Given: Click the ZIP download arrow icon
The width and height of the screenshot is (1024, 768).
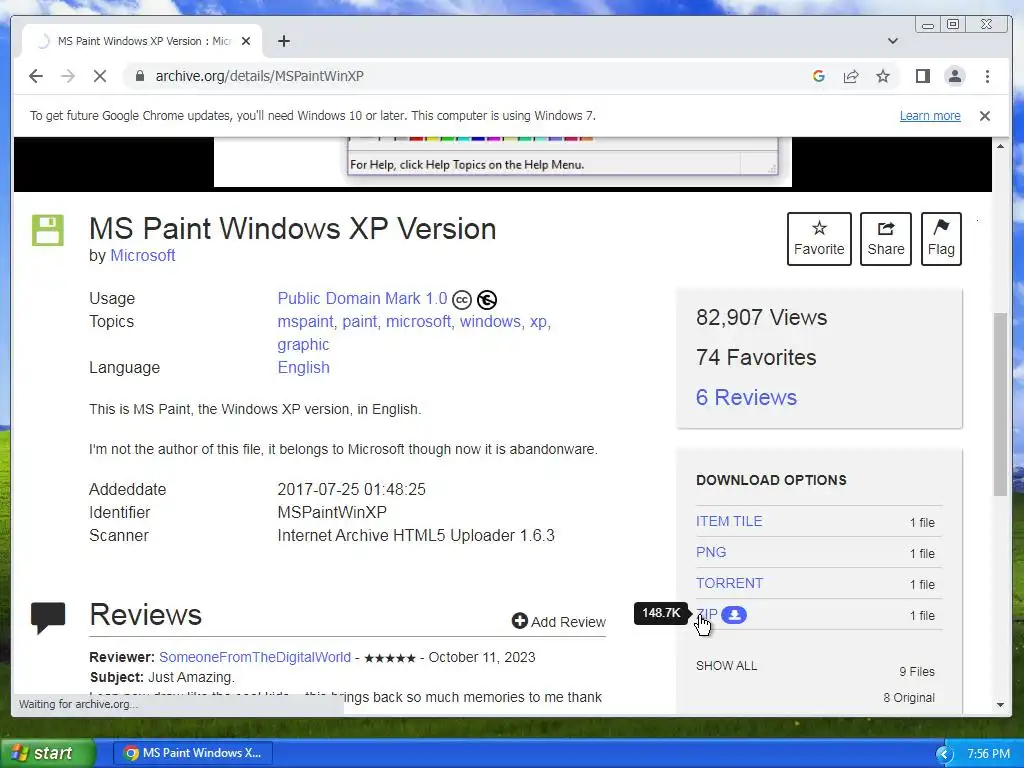Looking at the screenshot, I should 734,615.
